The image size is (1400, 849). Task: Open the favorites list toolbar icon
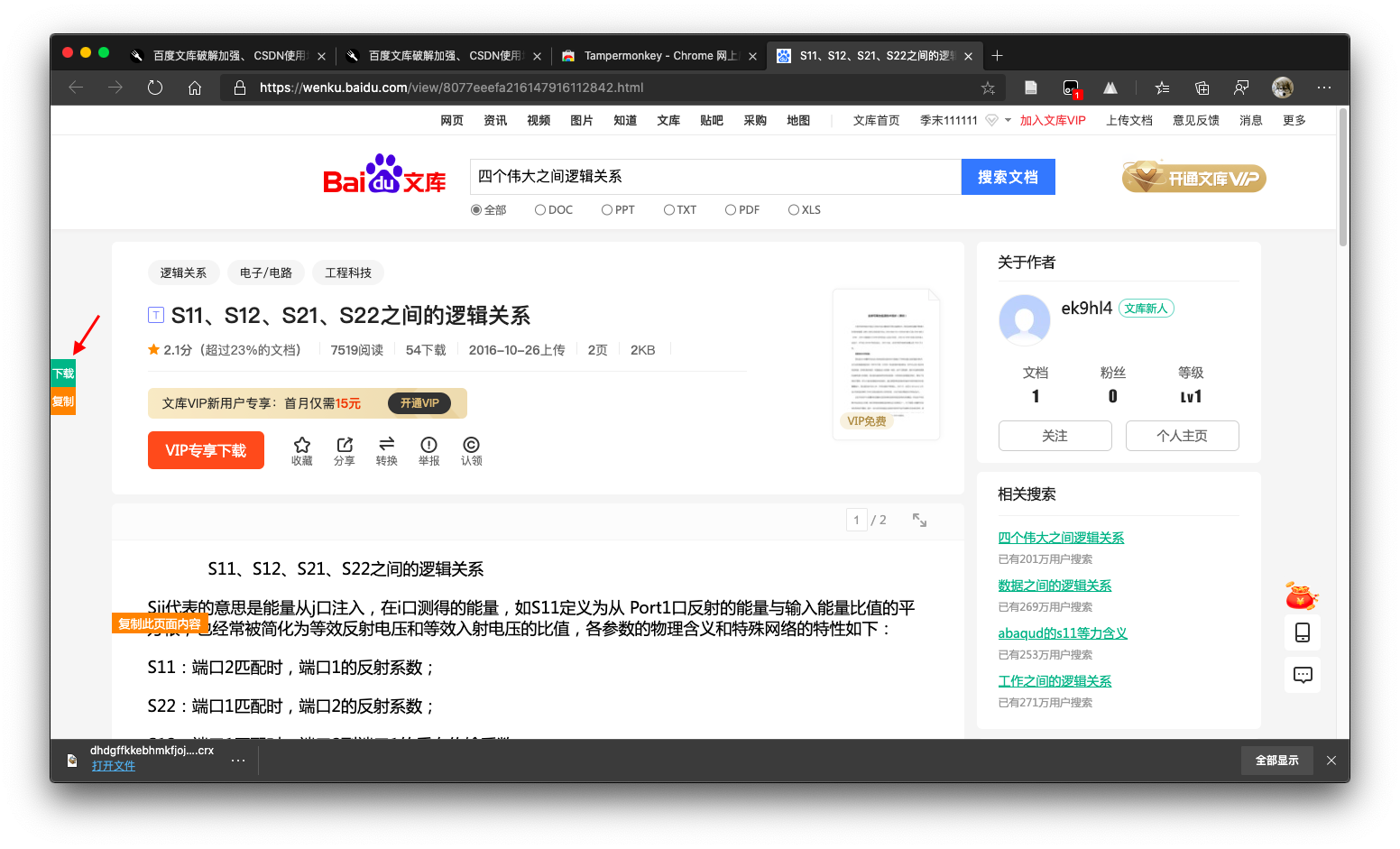1162,88
